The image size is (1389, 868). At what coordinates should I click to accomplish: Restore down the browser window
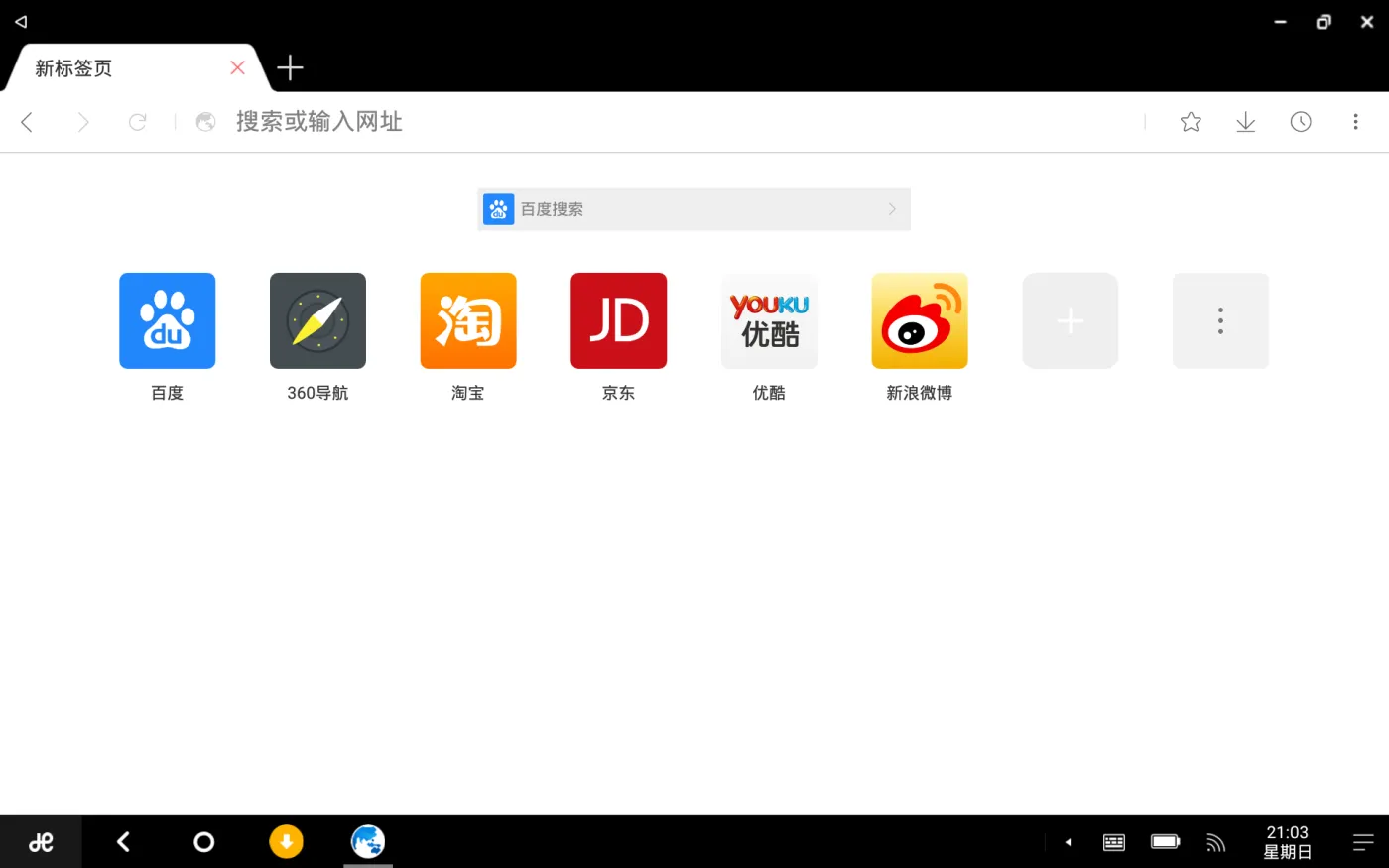tap(1324, 22)
